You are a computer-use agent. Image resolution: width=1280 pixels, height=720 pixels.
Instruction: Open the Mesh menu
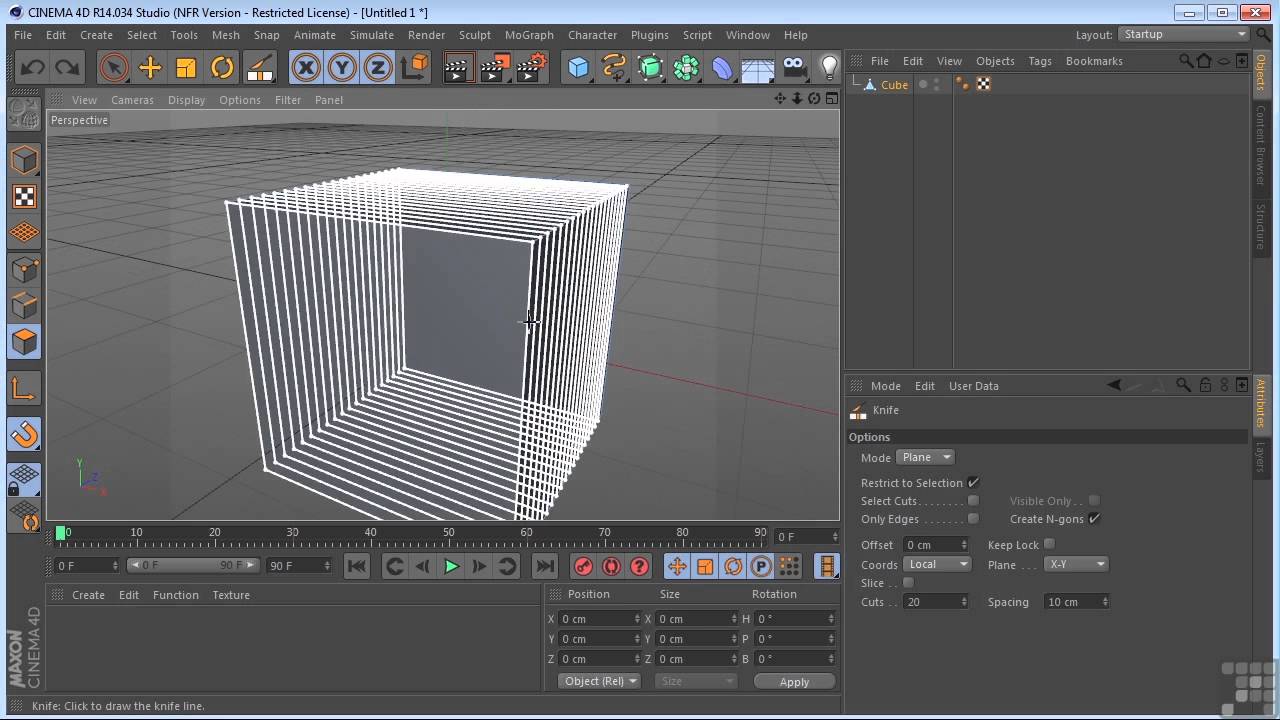226,35
